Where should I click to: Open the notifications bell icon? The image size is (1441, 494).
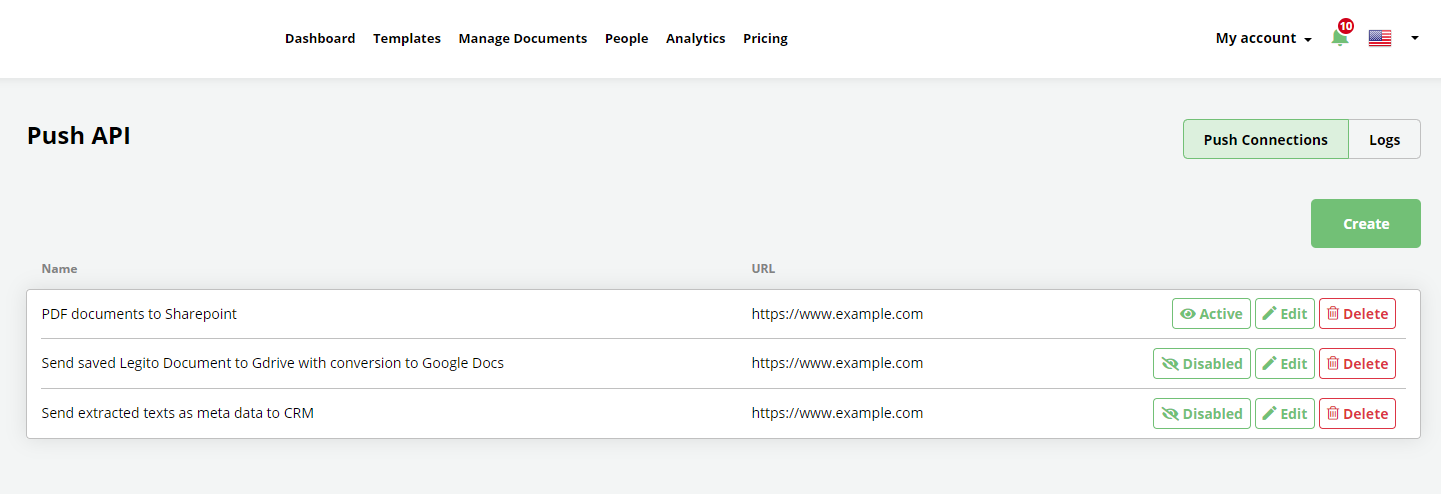pos(1339,38)
